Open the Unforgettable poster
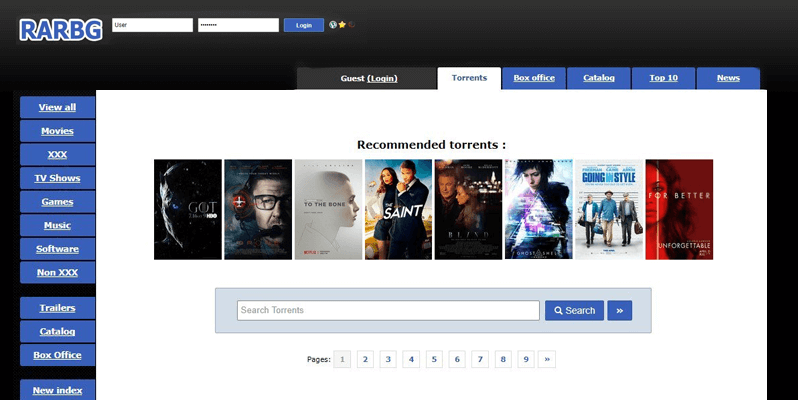The image size is (798, 400). tap(679, 209)
